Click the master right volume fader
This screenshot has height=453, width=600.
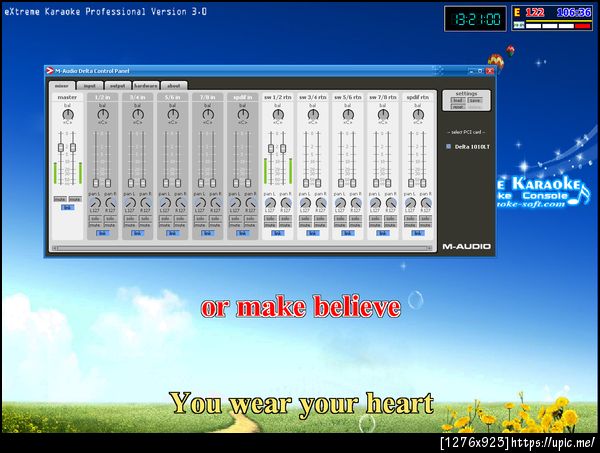(x=73, y=148)
